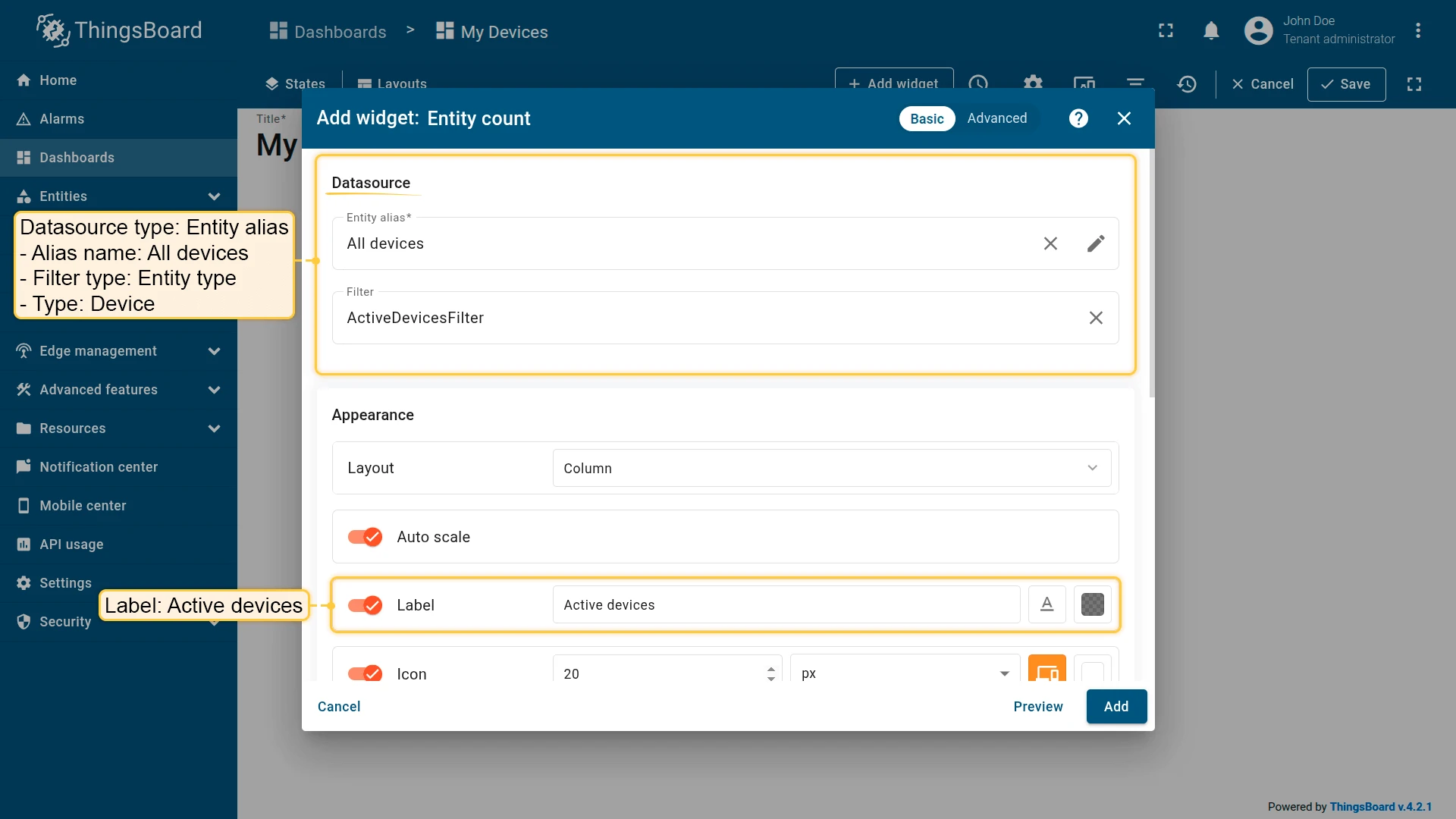Open the orange icon picker button
The width and height of the screenshot is (1456, 819).
coord(1047,668)
